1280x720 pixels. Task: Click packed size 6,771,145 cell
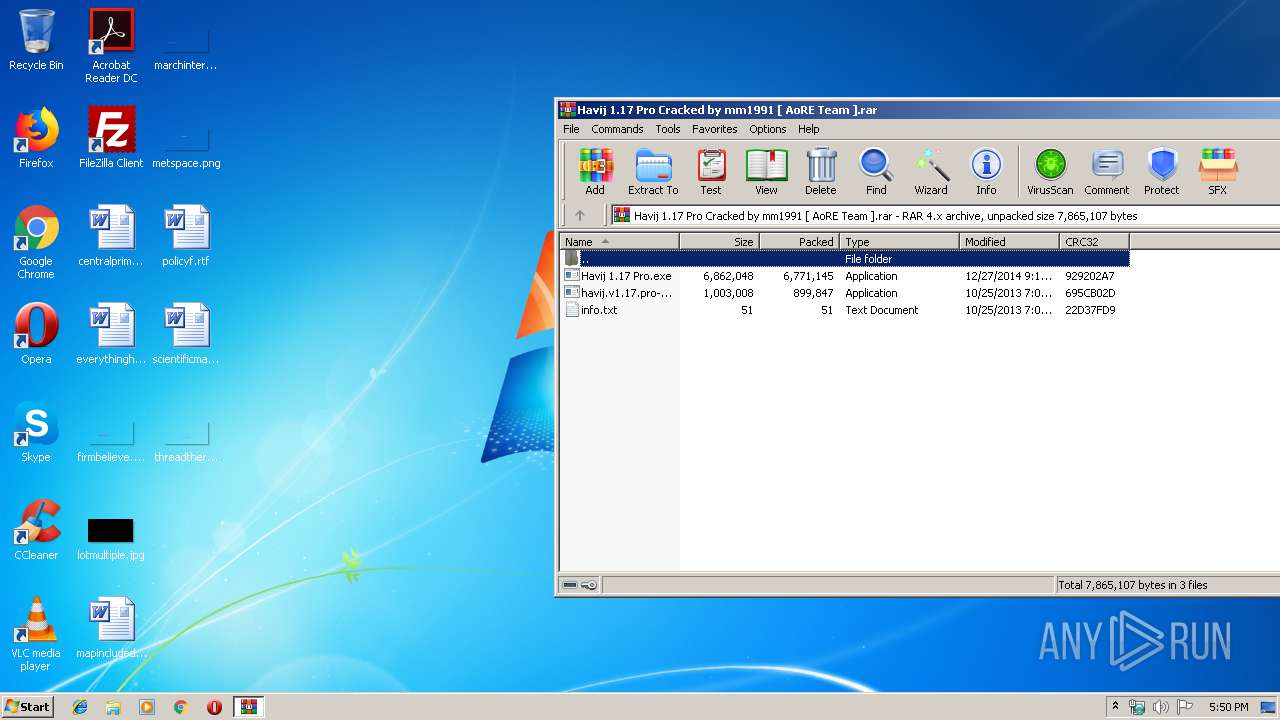click(808, 276)
